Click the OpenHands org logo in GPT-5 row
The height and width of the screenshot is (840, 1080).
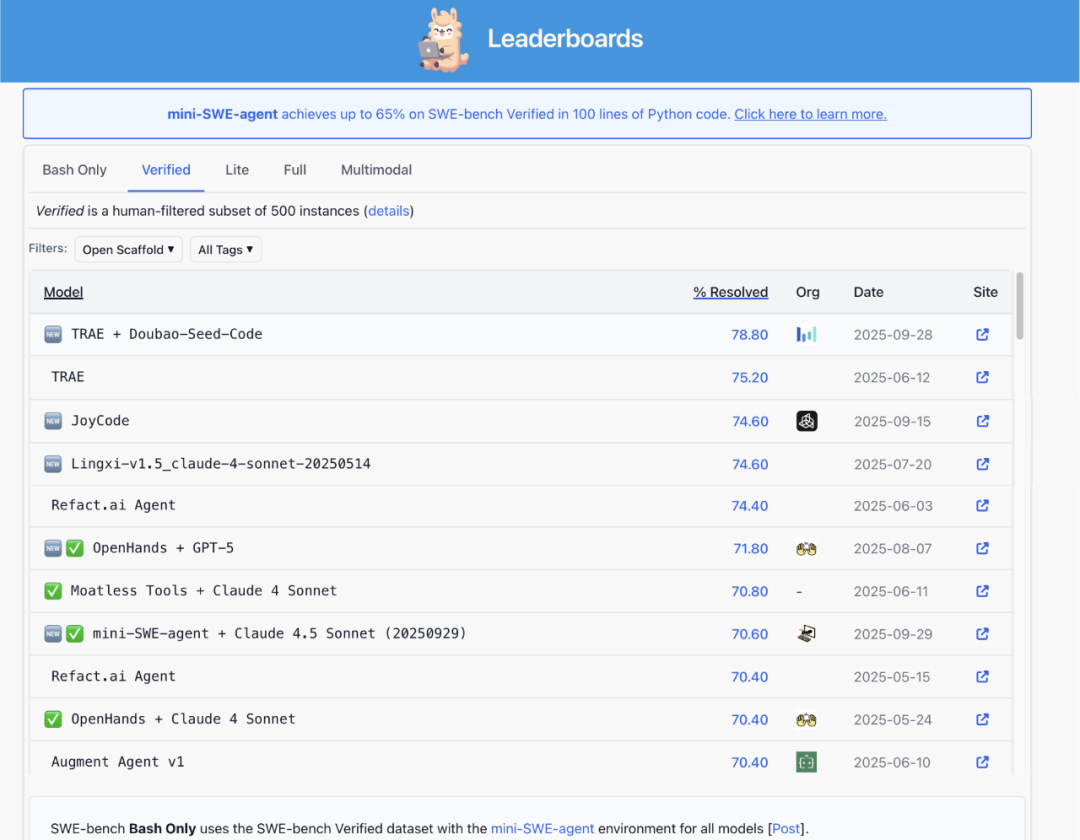pyautogui.click(x=807, y=549)
